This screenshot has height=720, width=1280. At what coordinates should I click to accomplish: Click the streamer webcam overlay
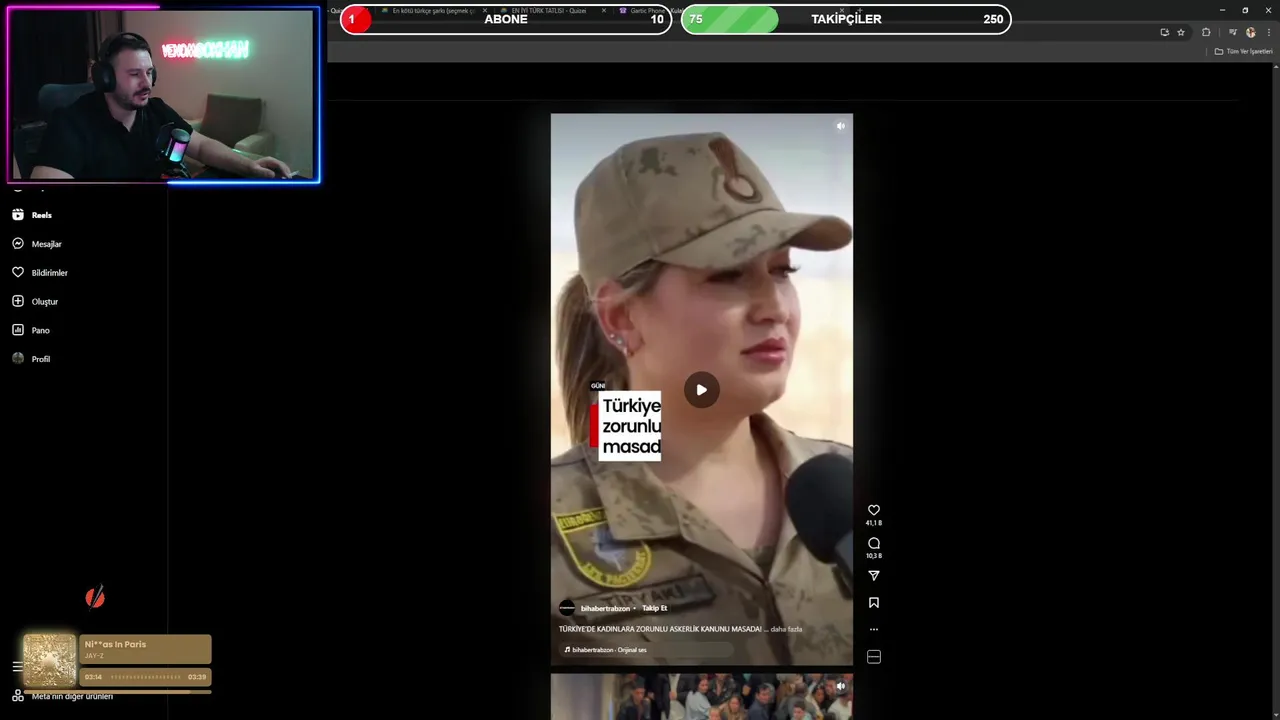(163, 95)
